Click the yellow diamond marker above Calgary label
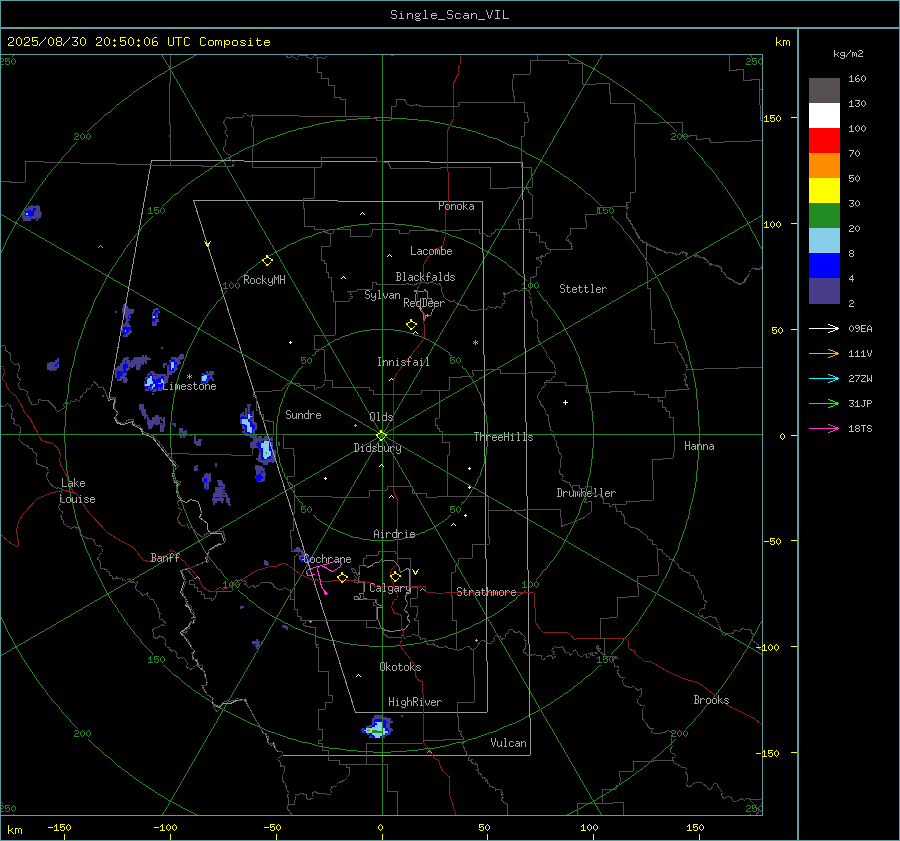This screenshot has width=900, height=841. pos(395,576)
